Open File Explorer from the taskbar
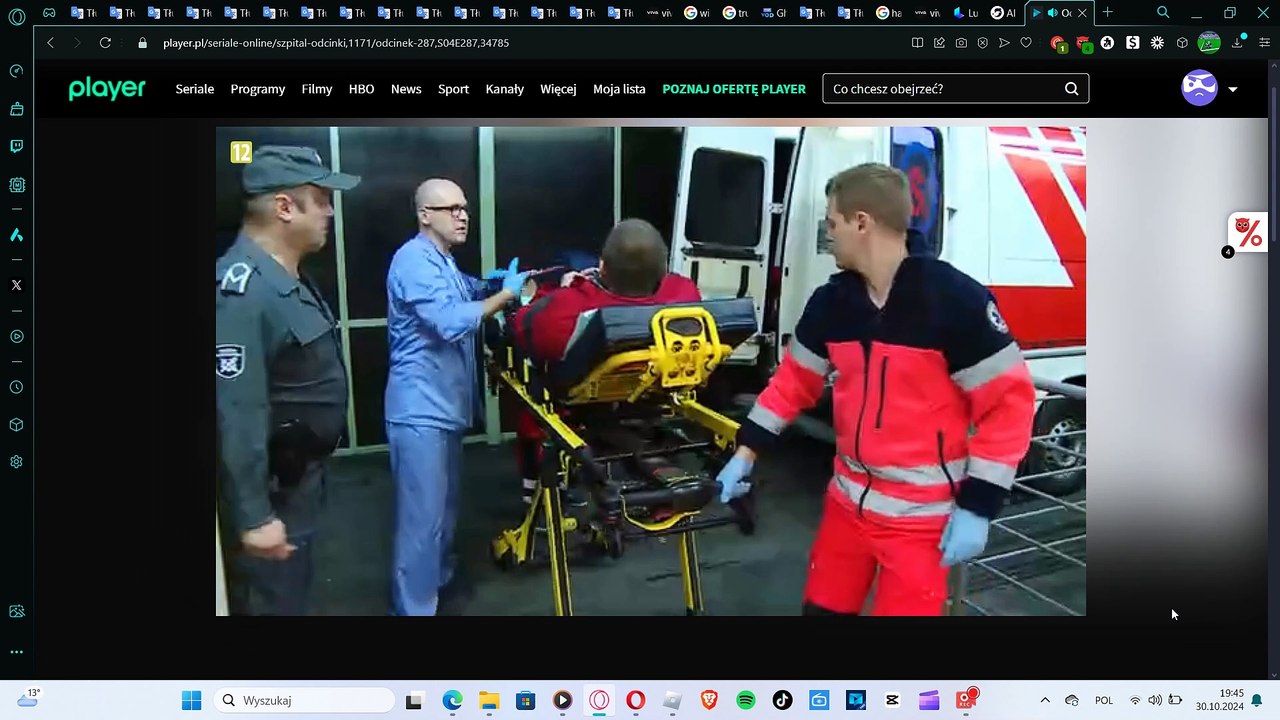Screen dimensions: 1280x720 tap(489, 701)
